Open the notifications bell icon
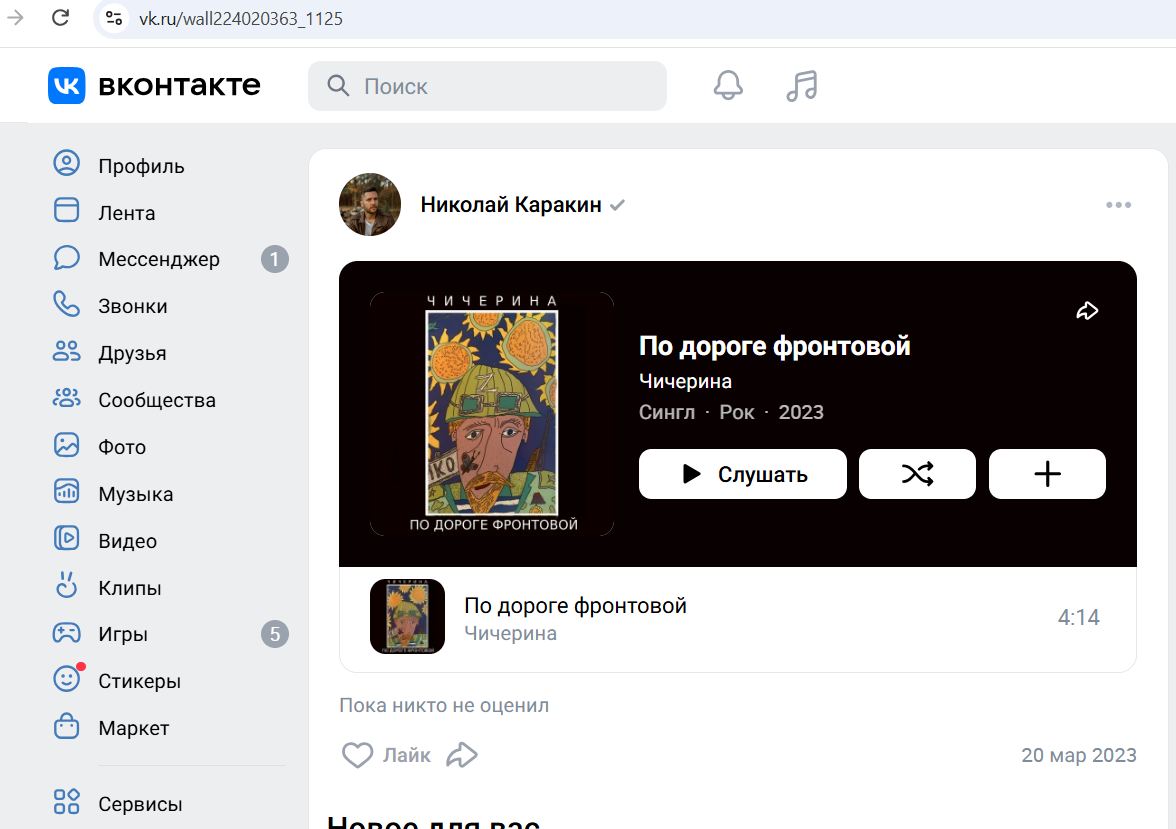 (x=728, y=86)
